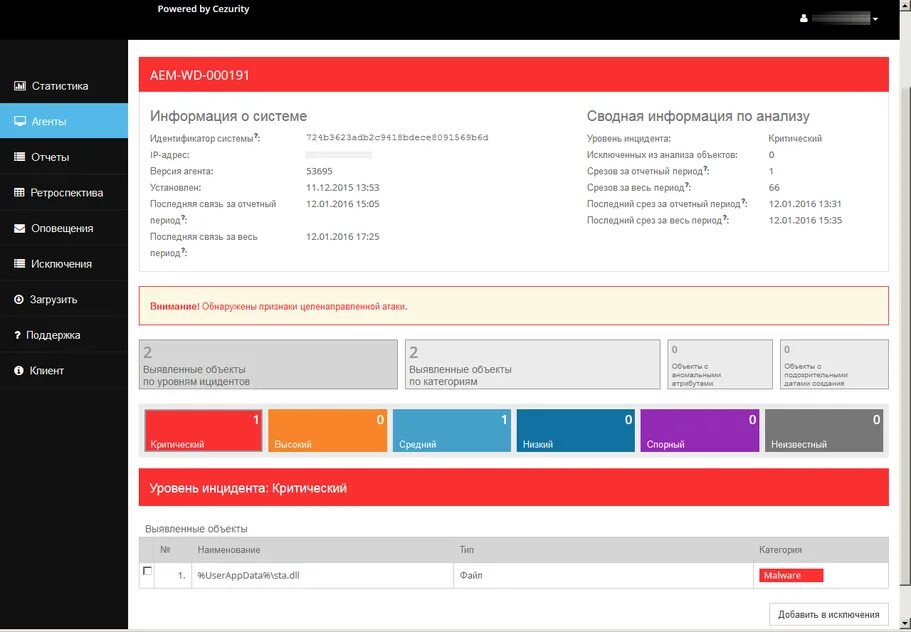
Task: Click the list icon beside Отчеты
Action: point(20,157)
